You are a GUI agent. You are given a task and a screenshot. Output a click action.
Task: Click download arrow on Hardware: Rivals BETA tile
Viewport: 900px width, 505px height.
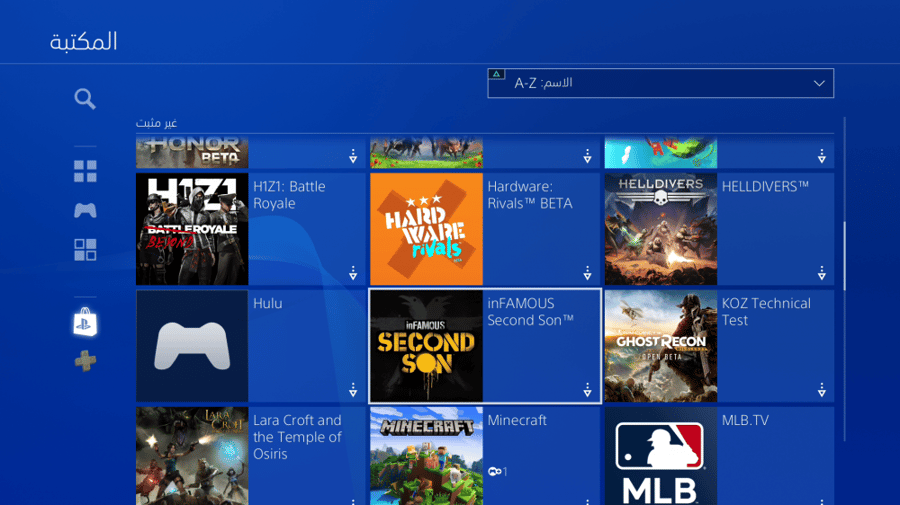click(x=587, y=273)
